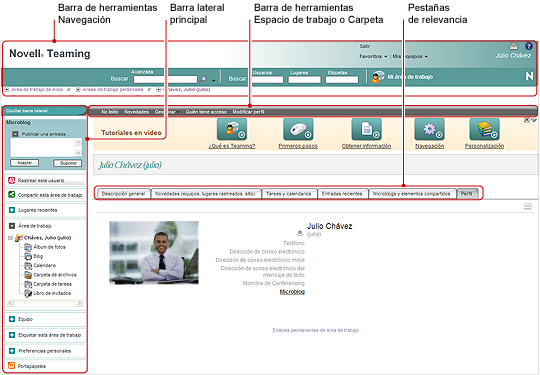Click Modificar perfil

(x=249, y=112)
